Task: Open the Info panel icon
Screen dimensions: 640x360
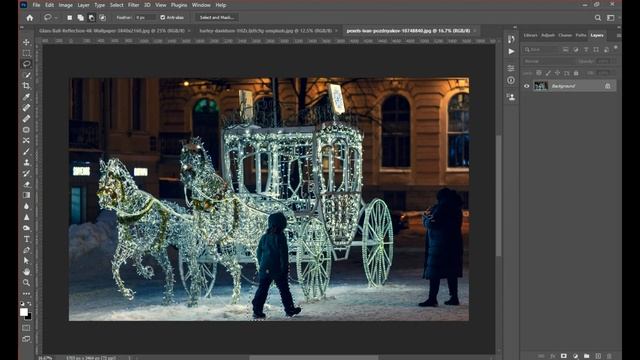Action: (511, 80)
